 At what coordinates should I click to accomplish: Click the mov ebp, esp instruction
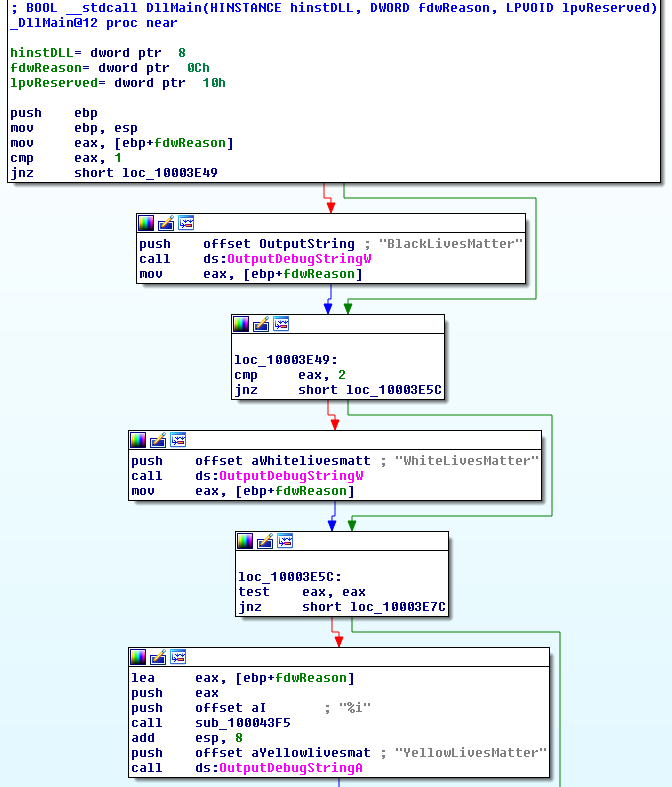click(x=74, y=128)
